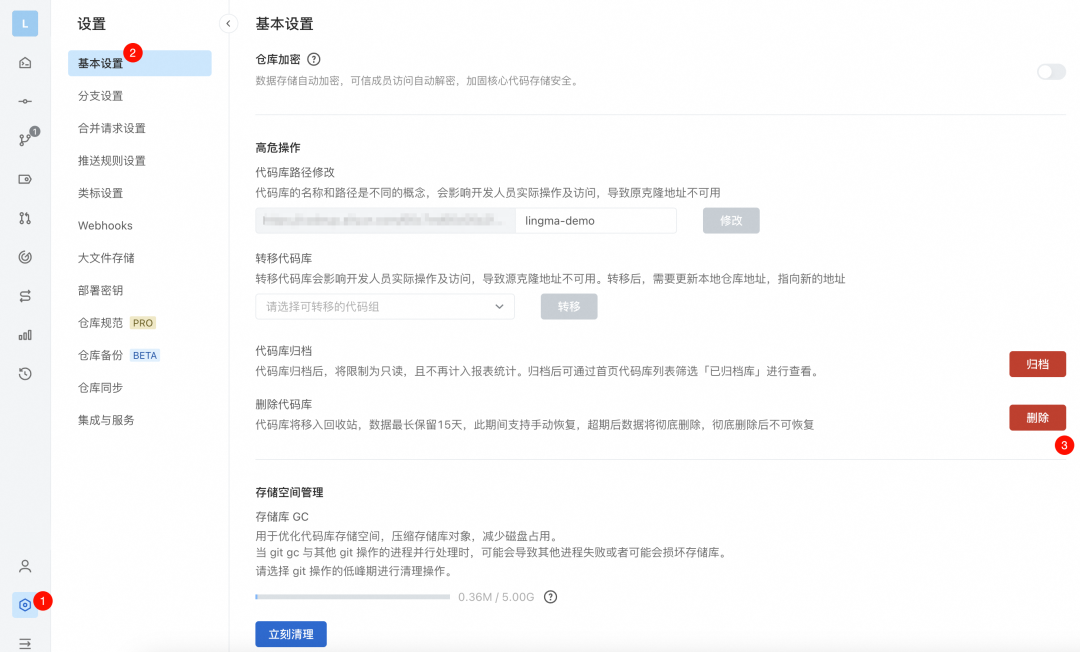Click help icon beside storage usage
The height and width of the screenshot is (652, 1080).
coord(550,597)
